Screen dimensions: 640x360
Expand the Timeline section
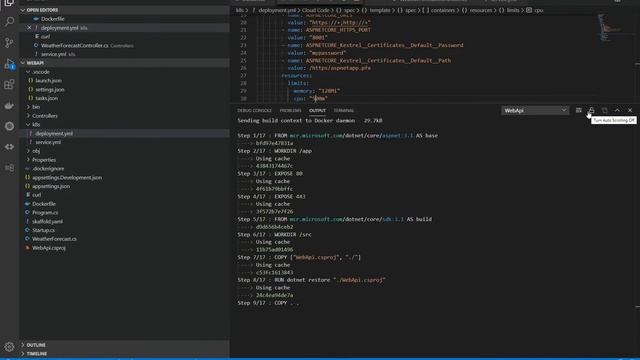pyautogui.click(x=124, y=354)
